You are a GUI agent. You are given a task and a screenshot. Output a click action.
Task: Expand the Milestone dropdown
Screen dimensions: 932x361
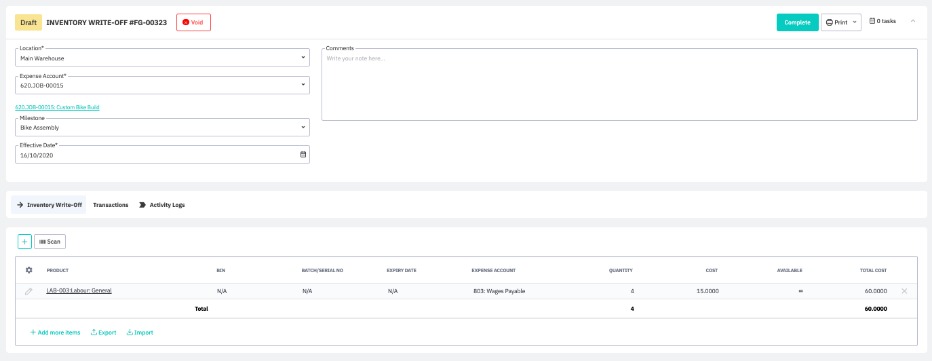pos(162,127)
